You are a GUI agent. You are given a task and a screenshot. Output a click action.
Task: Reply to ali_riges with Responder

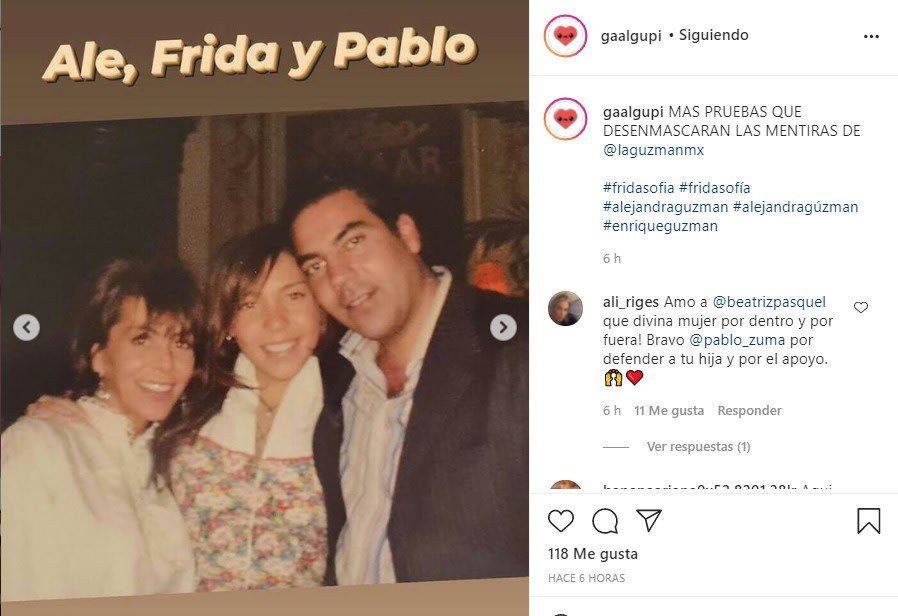(x=749, y=410)
